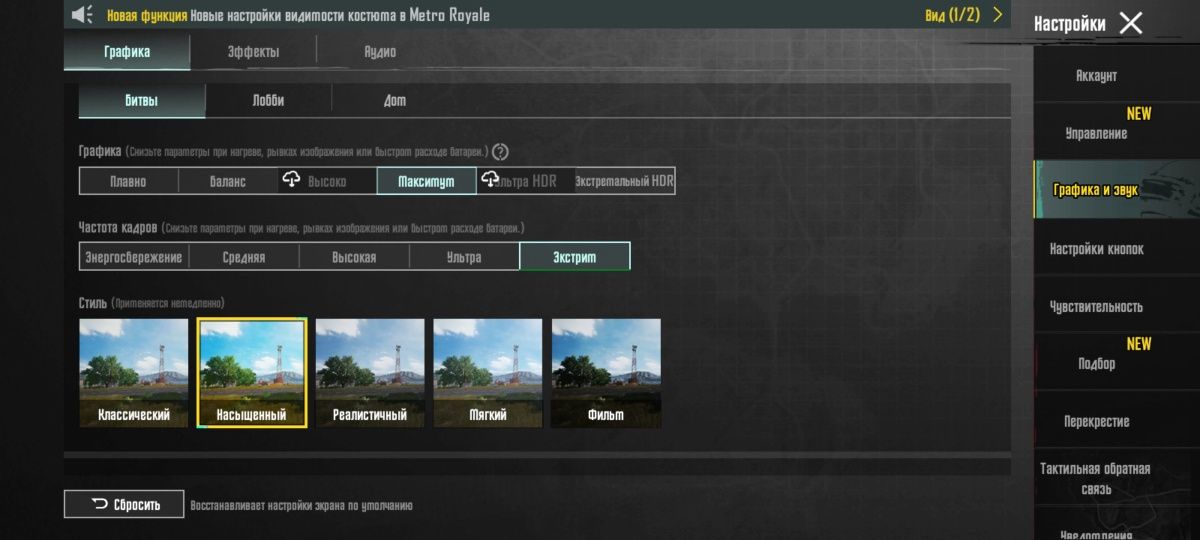1200x540 pixels.
Task: Choose Экстрим frame rate
Action: [575, 257]
